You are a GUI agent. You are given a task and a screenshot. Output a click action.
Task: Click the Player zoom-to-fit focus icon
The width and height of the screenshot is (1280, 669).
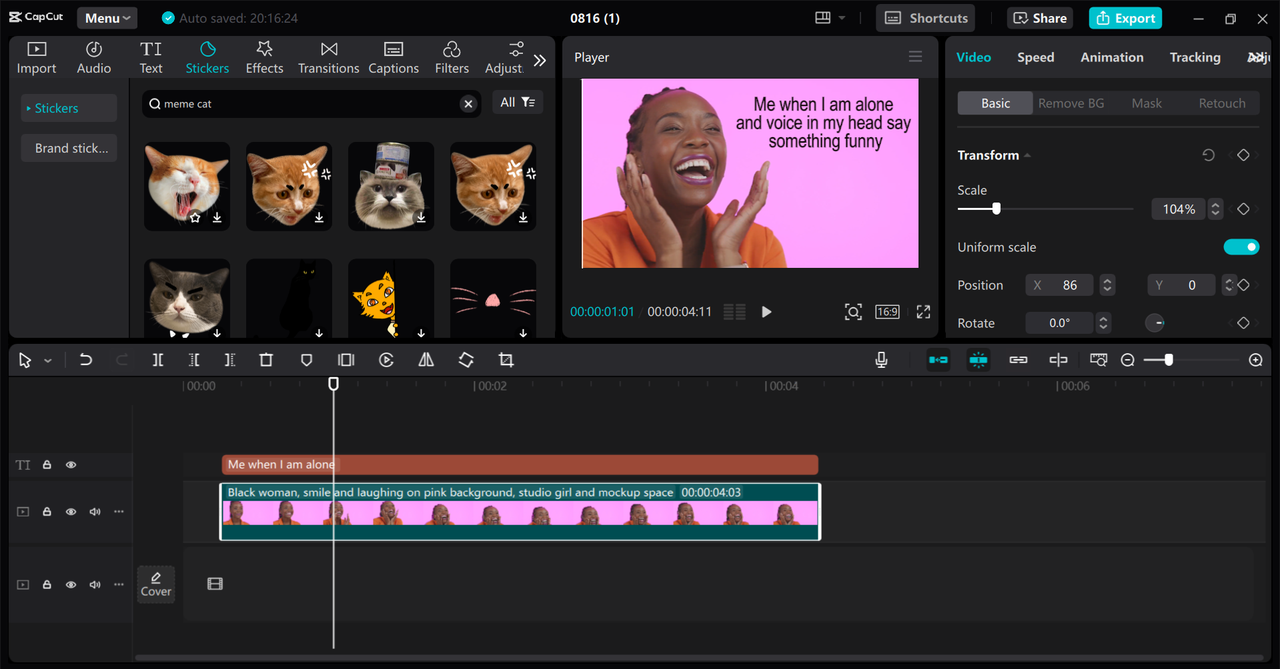pyautogui.click(x=853, y=312)
